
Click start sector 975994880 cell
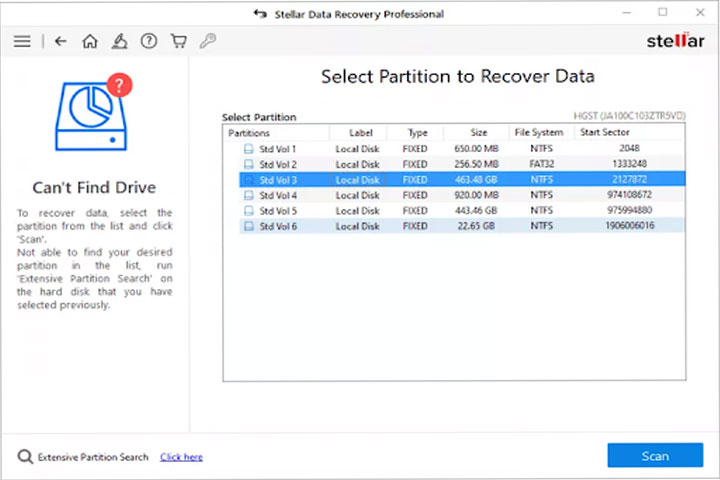click(629, 210)
